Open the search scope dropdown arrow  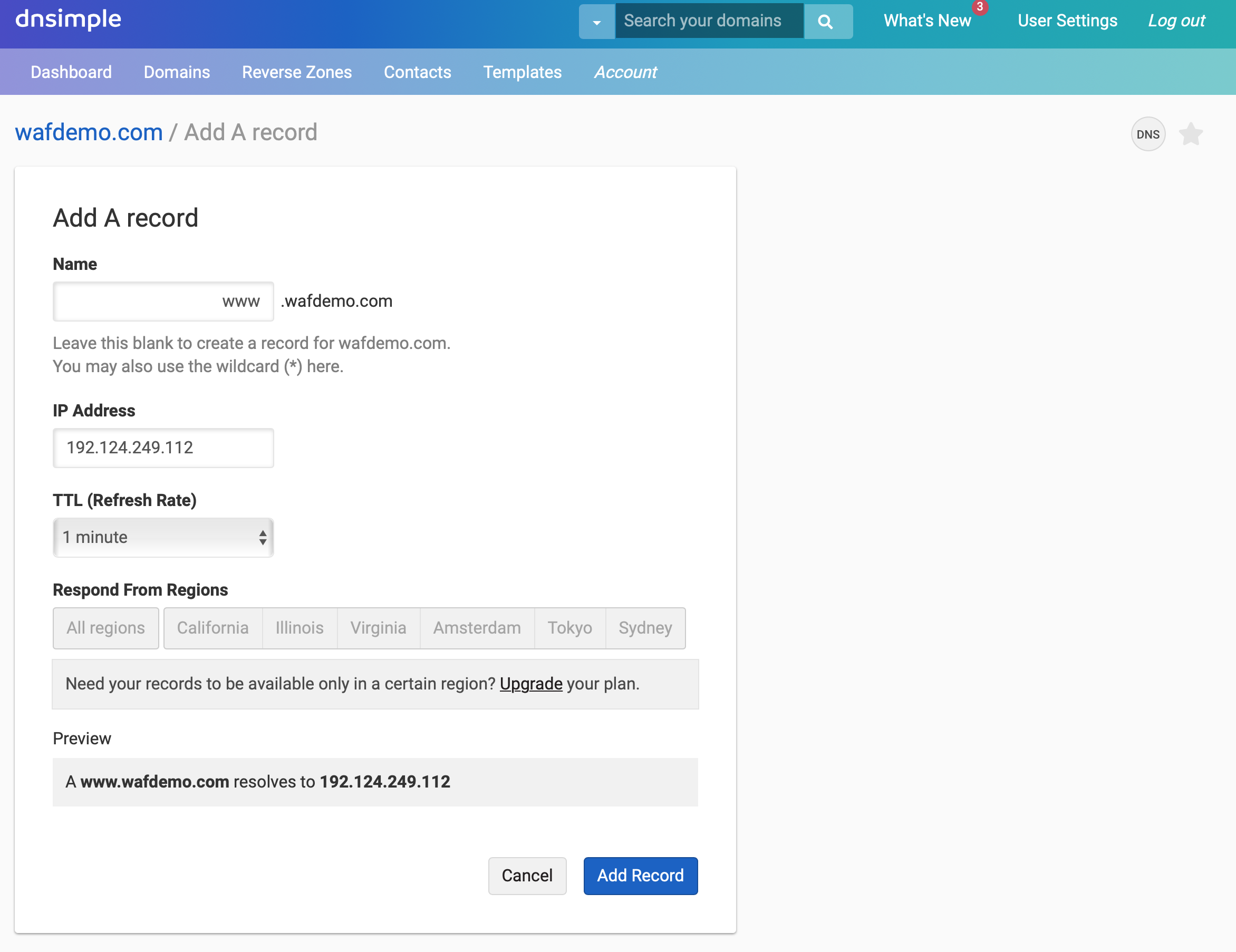click(596, 22)
